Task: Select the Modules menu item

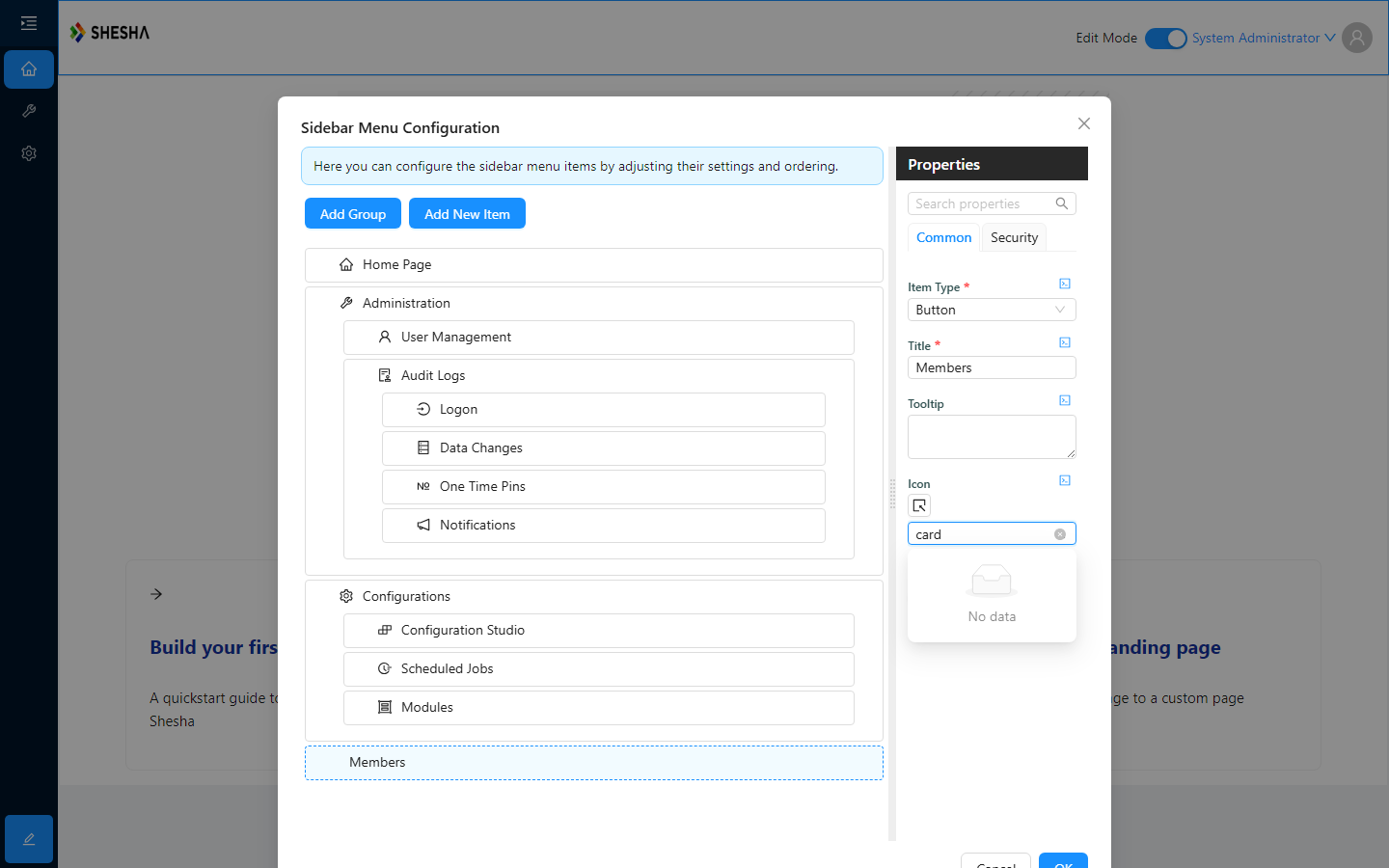Action: click(599, 707)
